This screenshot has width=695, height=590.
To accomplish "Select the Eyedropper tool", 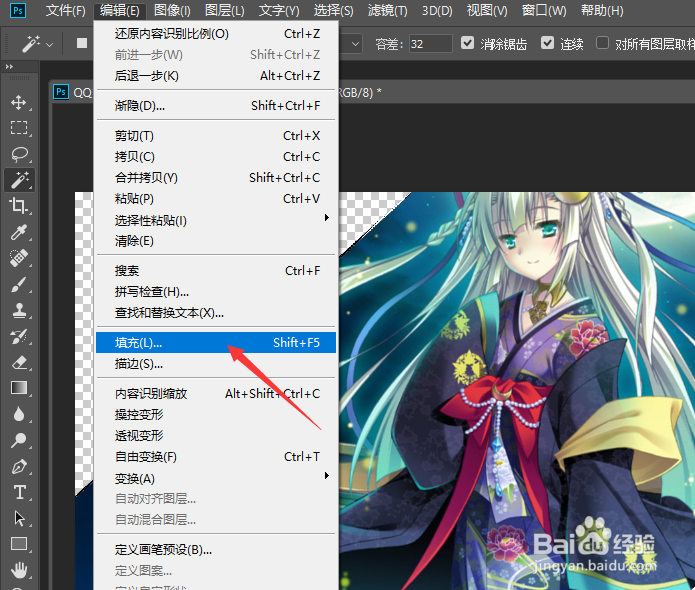I will click(x=19, y=232).
